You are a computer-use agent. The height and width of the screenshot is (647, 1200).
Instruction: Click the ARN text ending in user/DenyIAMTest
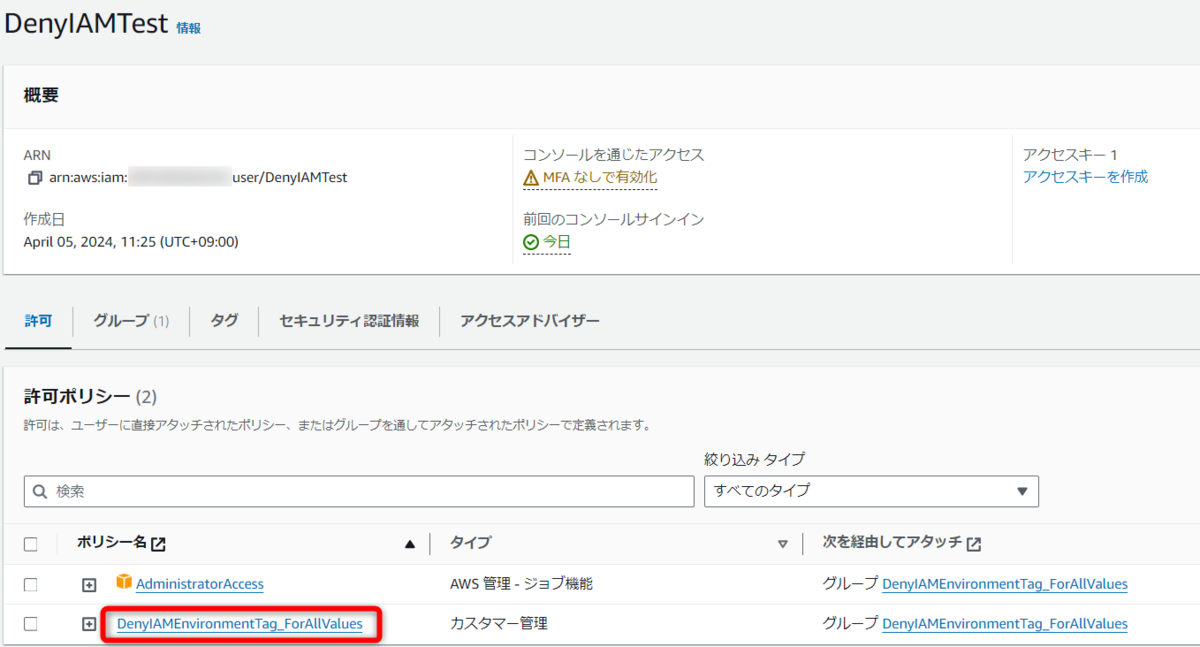point(198,177)
